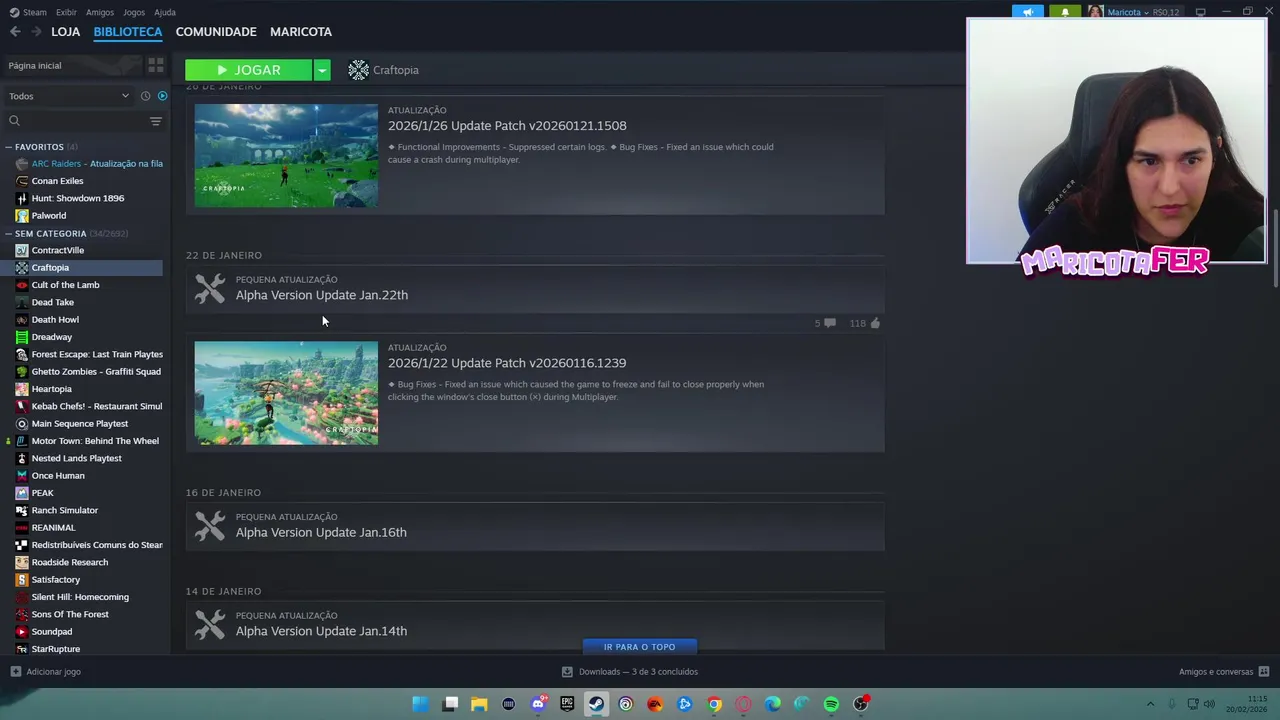Open the MARICOTA profile tab
Screen dimensions: 1280x720
(x=301, y=32)
